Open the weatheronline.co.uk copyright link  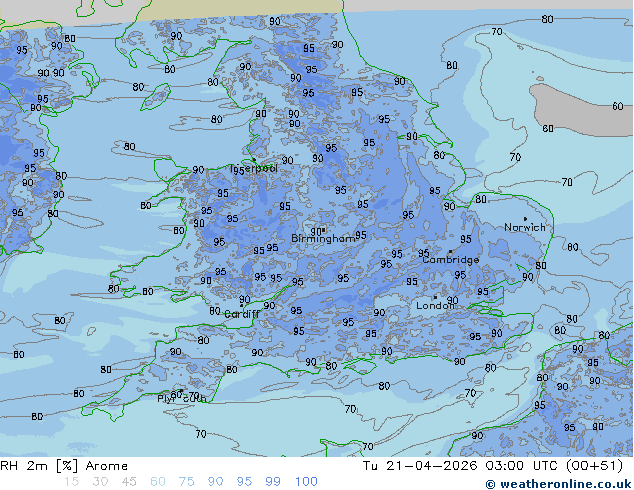[558, 484]
